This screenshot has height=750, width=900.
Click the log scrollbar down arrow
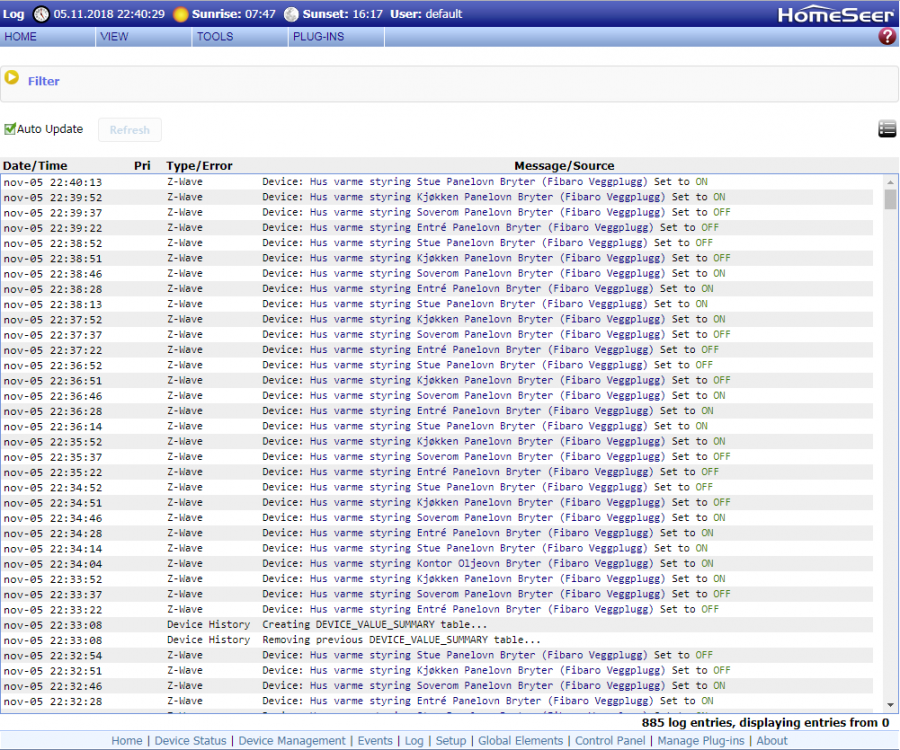point(890,705)
